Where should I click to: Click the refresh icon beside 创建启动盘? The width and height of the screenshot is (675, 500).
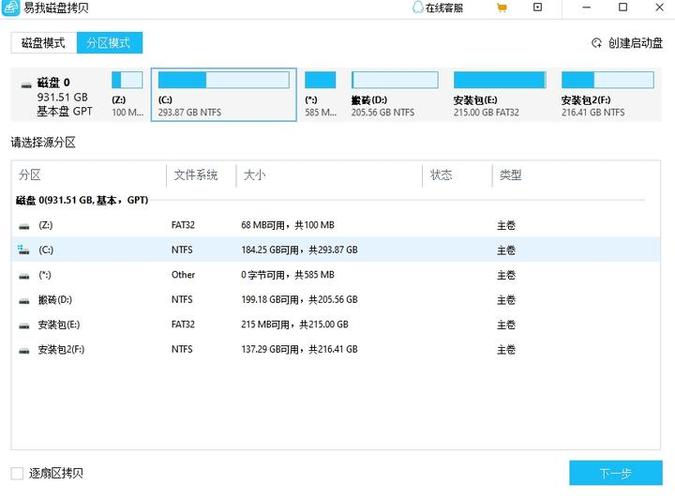coord(597,43)
